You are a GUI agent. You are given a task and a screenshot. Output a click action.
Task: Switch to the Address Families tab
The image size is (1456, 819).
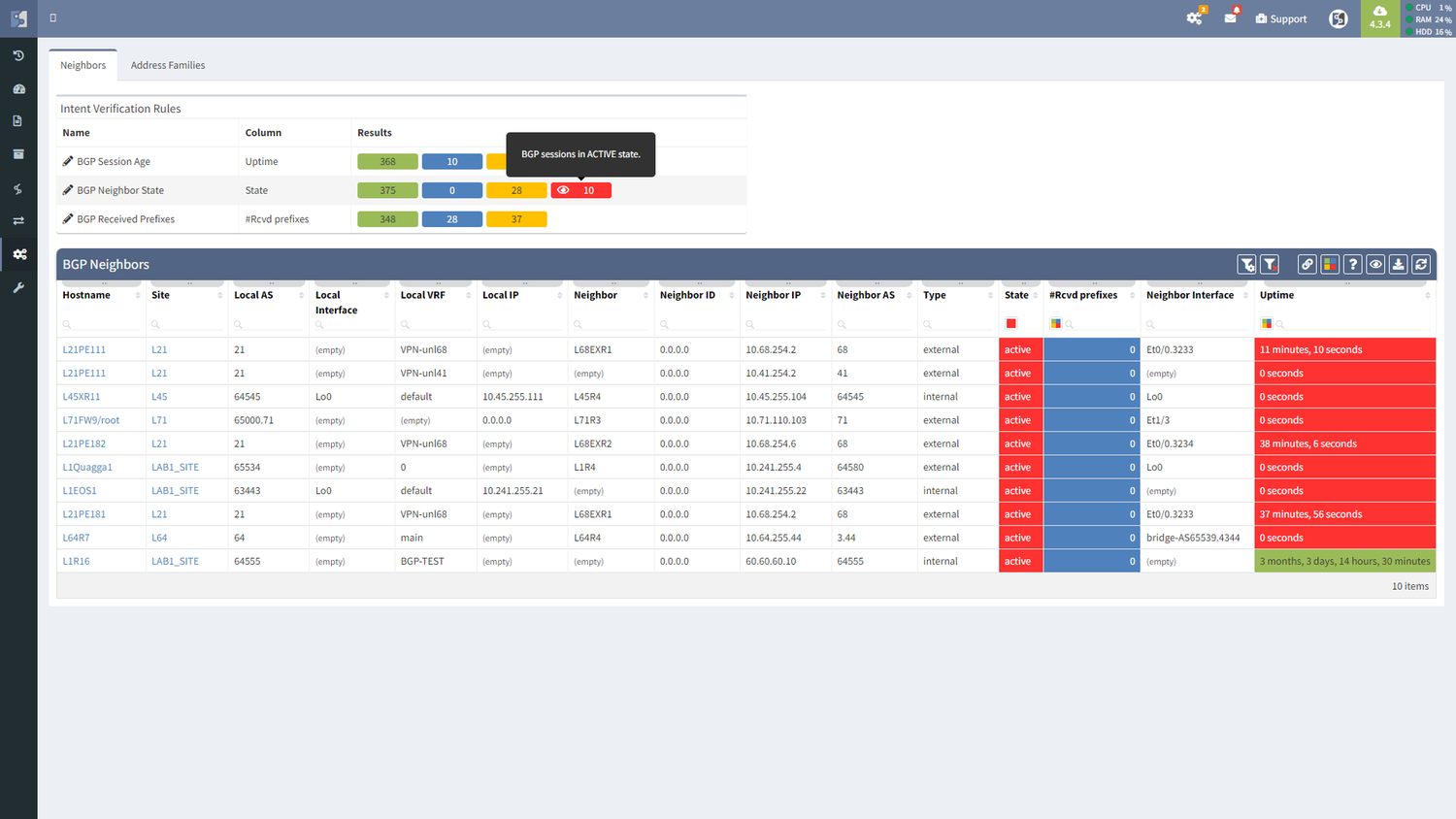point(167,65)
